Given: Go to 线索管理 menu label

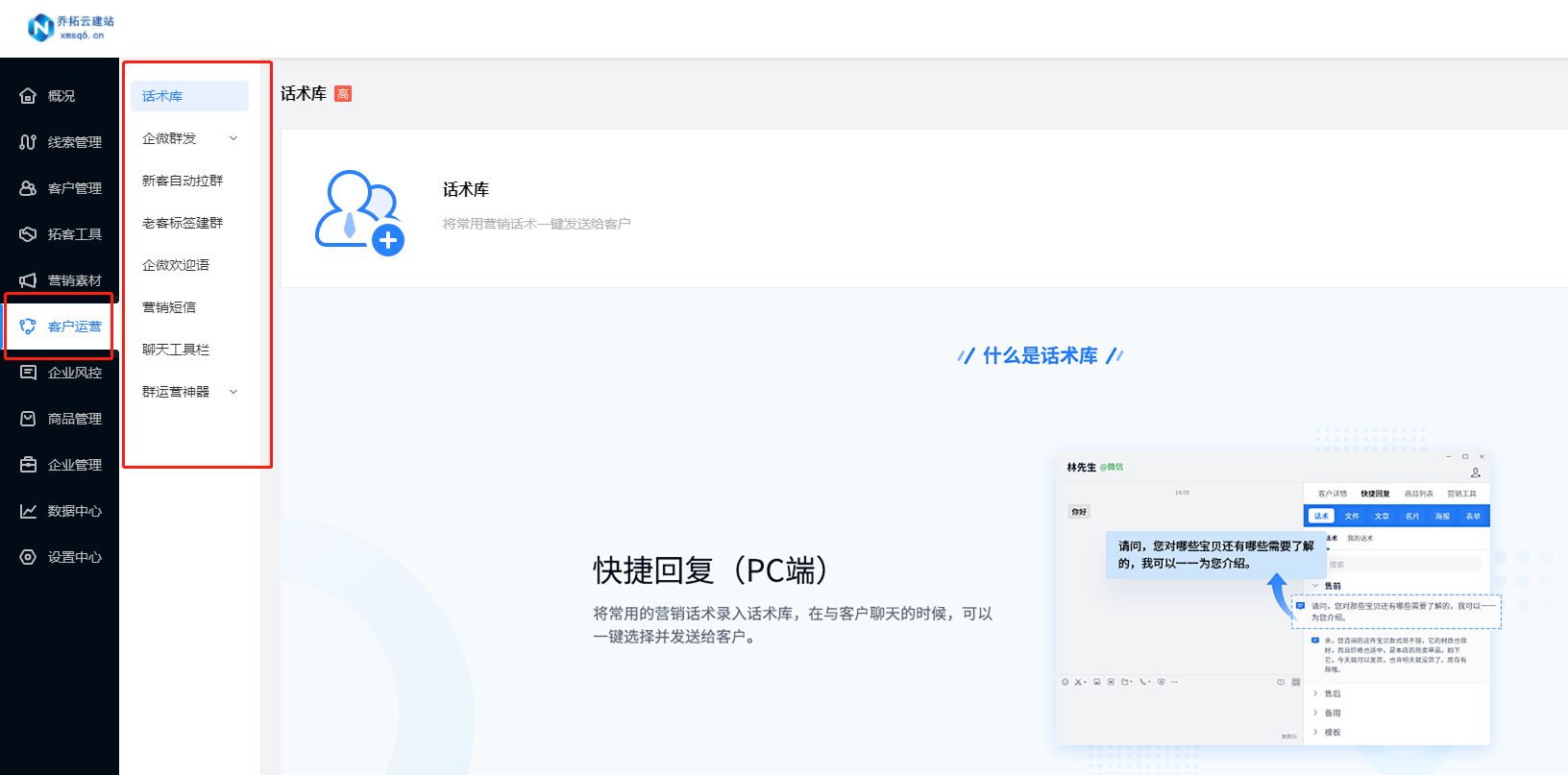Looking at the screenshot, I should click(x=75, y=142).
